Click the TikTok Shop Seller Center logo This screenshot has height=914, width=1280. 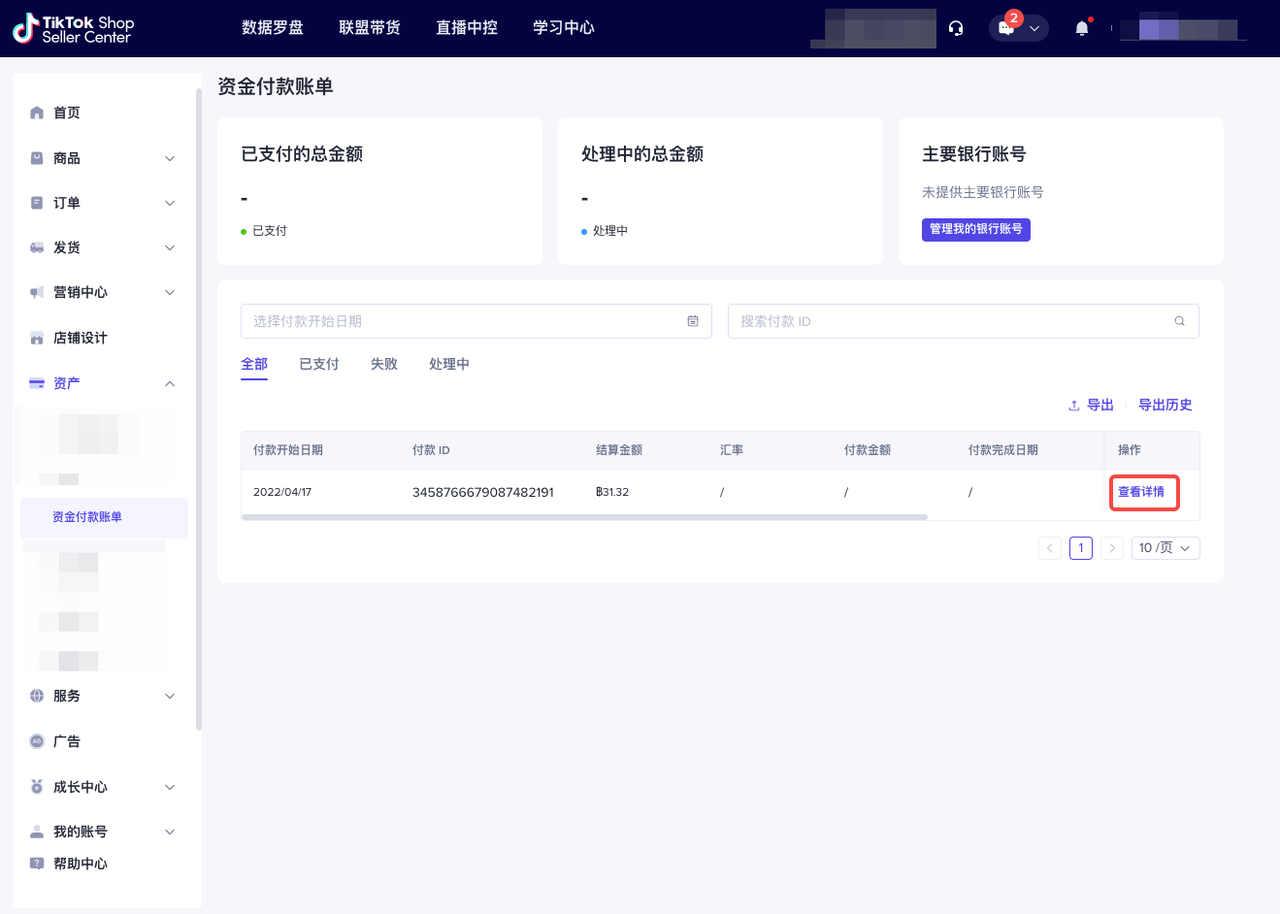[x=73, y=28]
